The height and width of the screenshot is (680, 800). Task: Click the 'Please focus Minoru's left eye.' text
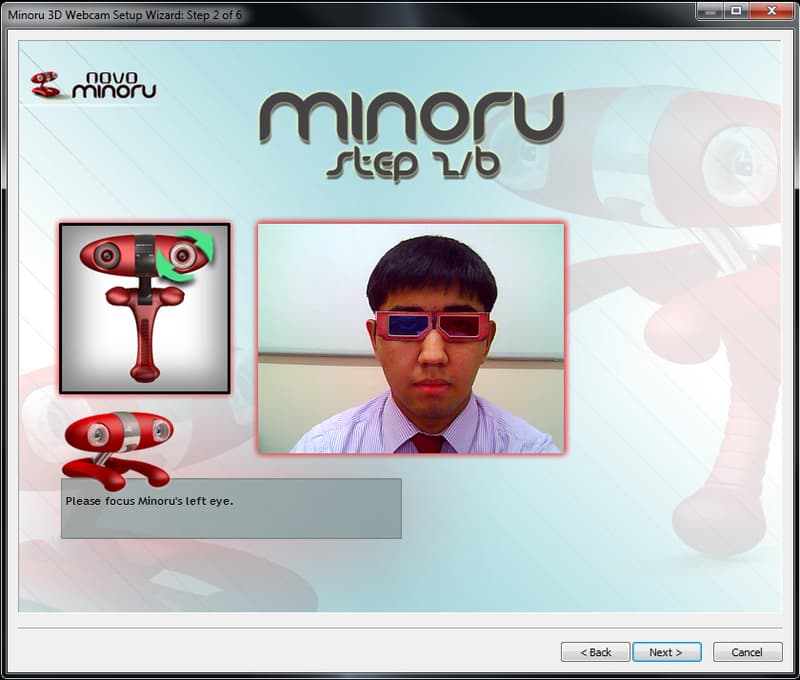coord(149,501)
